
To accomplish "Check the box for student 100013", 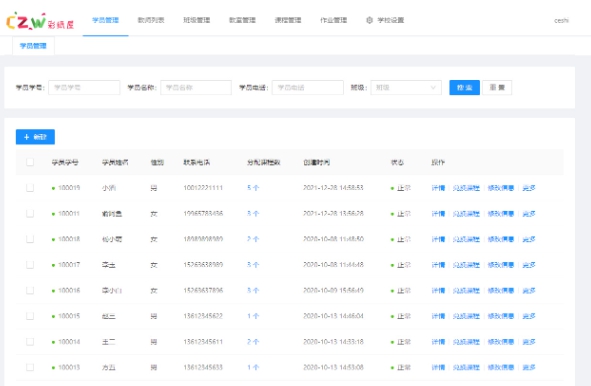I will click(x=30, y=367).
